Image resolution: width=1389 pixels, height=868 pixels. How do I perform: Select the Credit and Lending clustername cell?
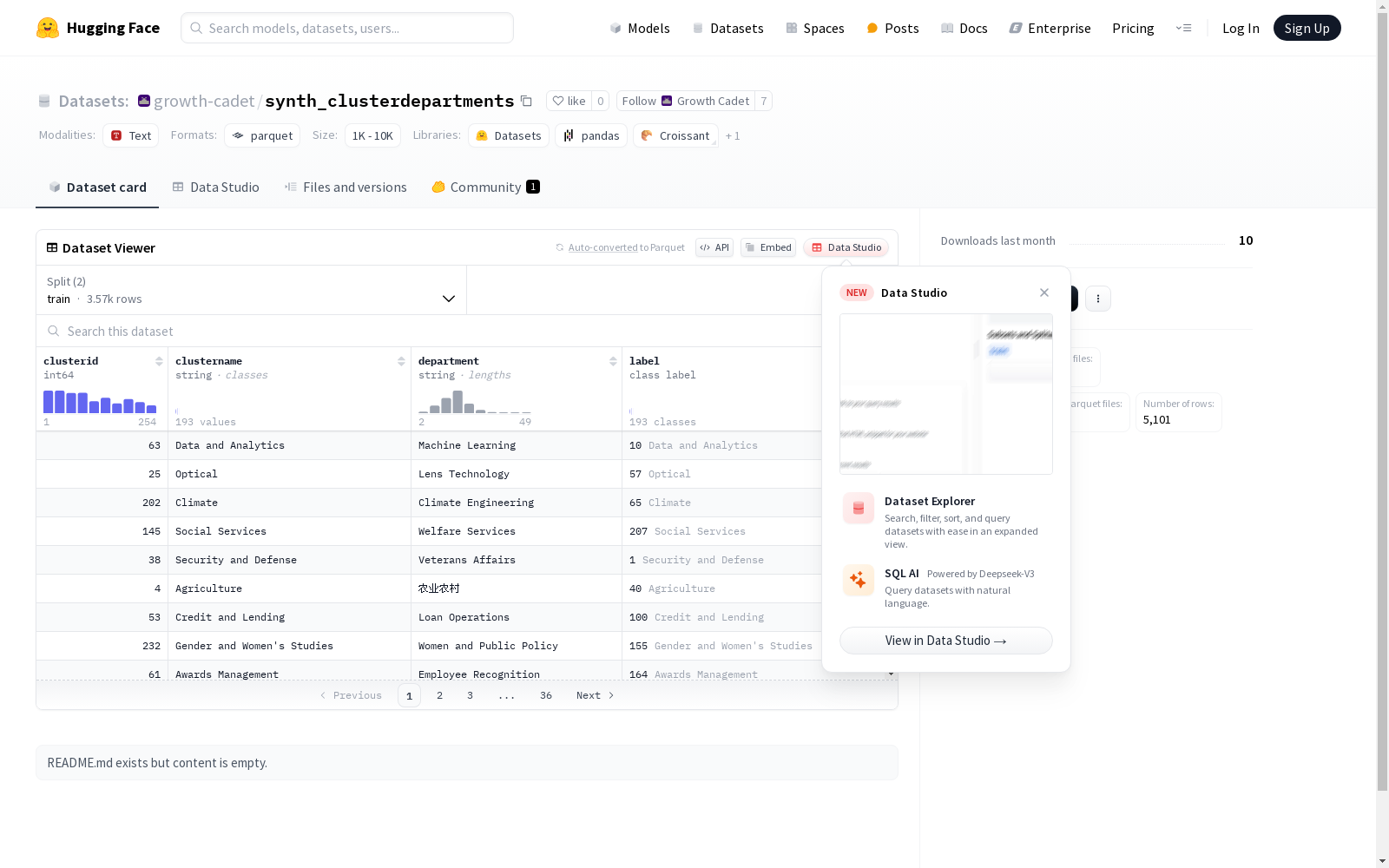pyautogui.click(x=289, y=617)
